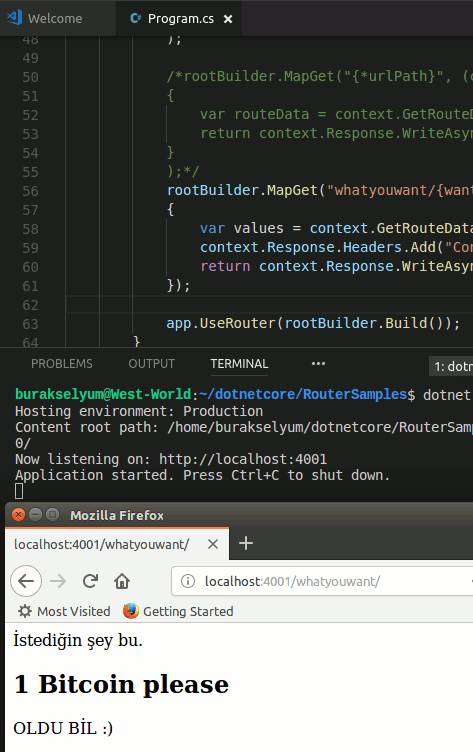This screenshot has height=752, width=473.
Task: Open the Most Visited bookmarks folder
Action: point(64,611)
